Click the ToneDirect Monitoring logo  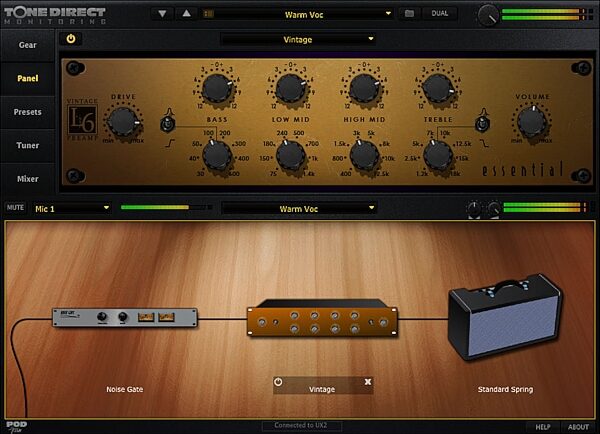pyautogui.click(x=55, y=15)
